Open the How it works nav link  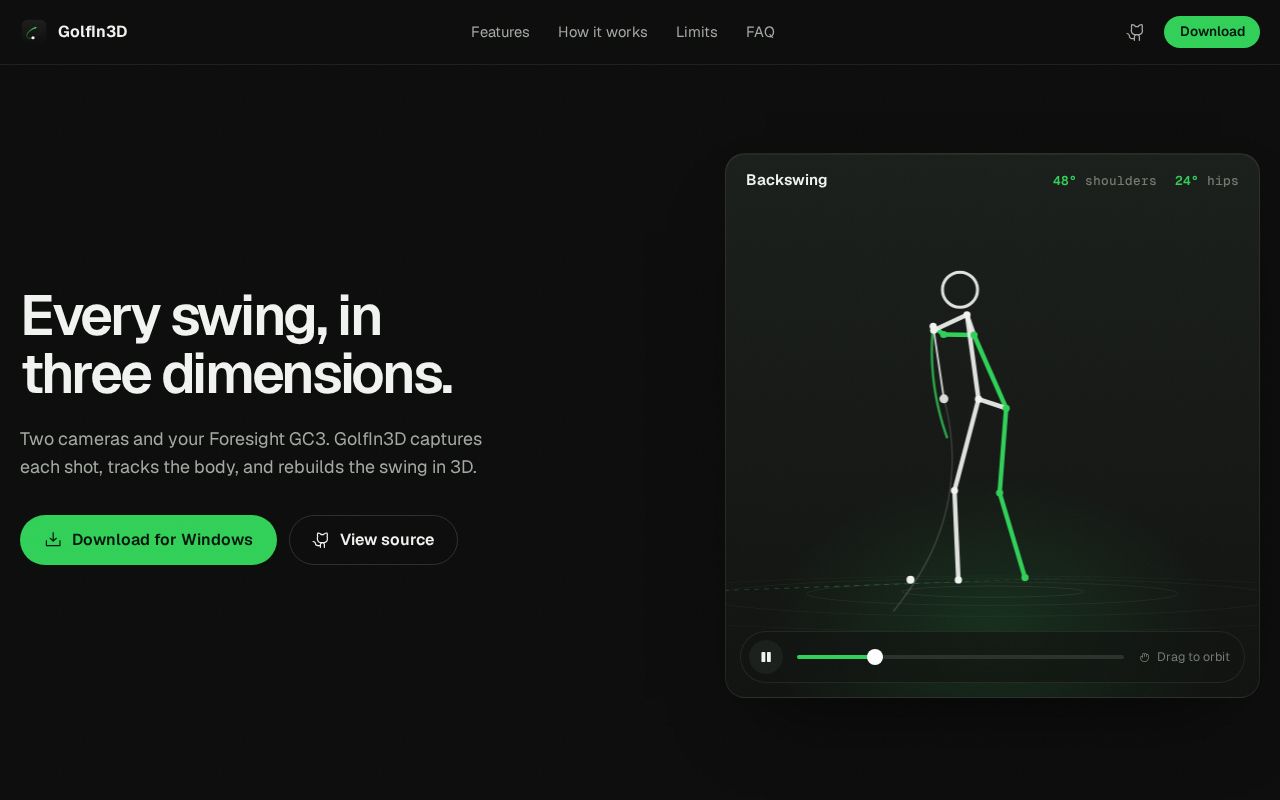click(x=603, y=32)
